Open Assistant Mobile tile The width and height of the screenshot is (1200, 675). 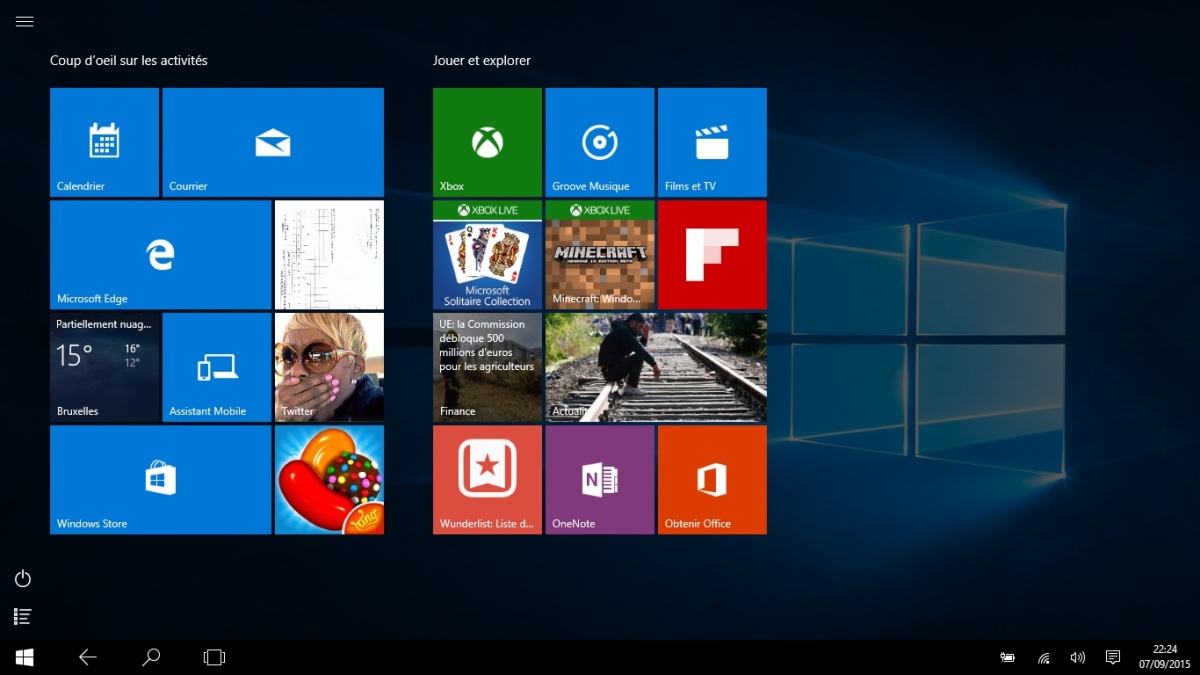coord(217,367)
